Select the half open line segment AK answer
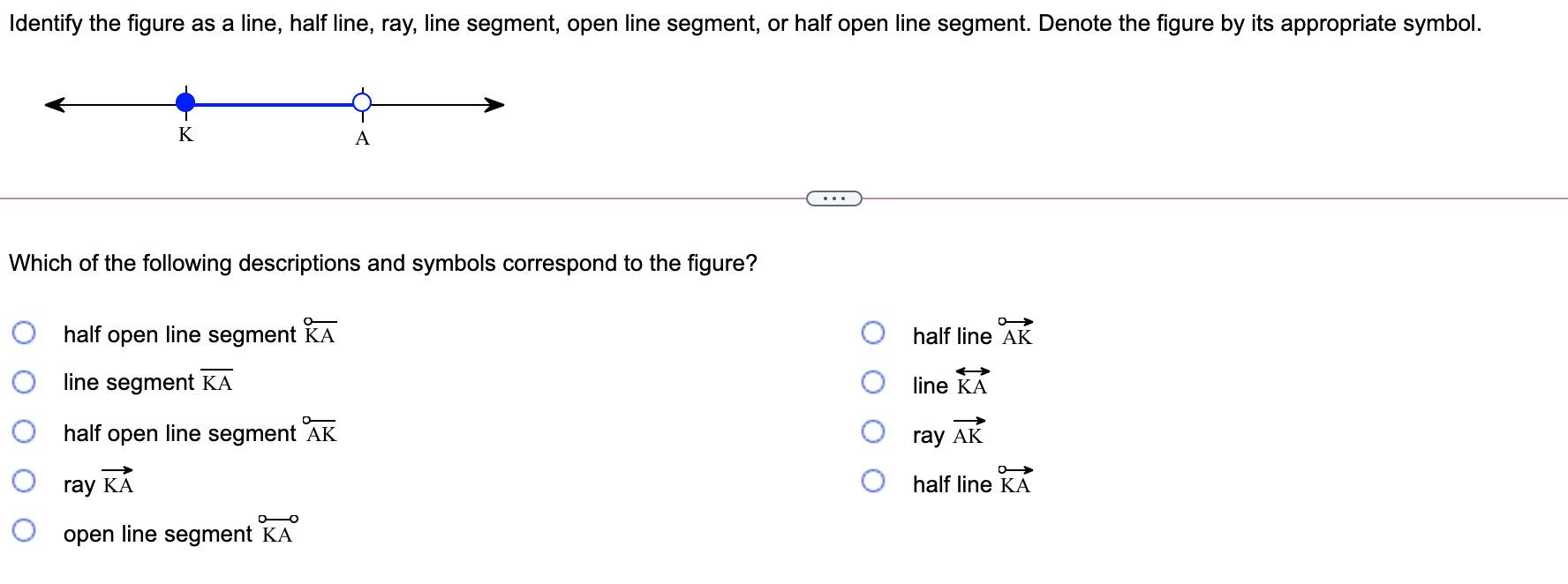The image size is (1568, 584). 25,431
